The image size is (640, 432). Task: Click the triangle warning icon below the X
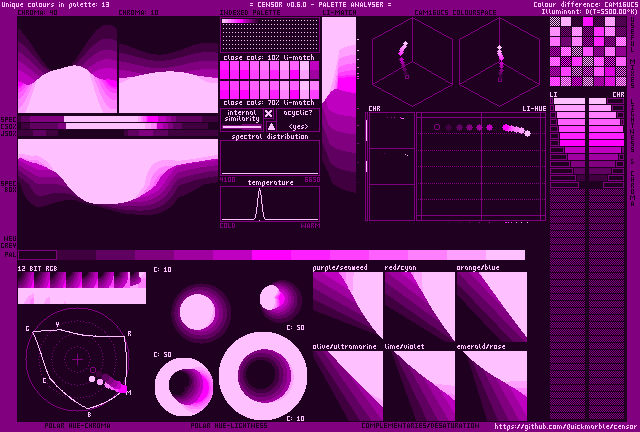click(x=268, y=127)
